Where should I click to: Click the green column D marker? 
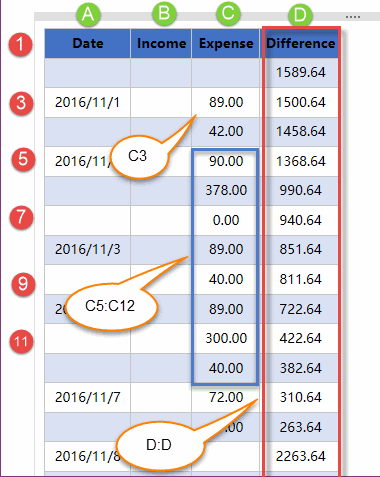pyautogui.click(x=300, y=15)
